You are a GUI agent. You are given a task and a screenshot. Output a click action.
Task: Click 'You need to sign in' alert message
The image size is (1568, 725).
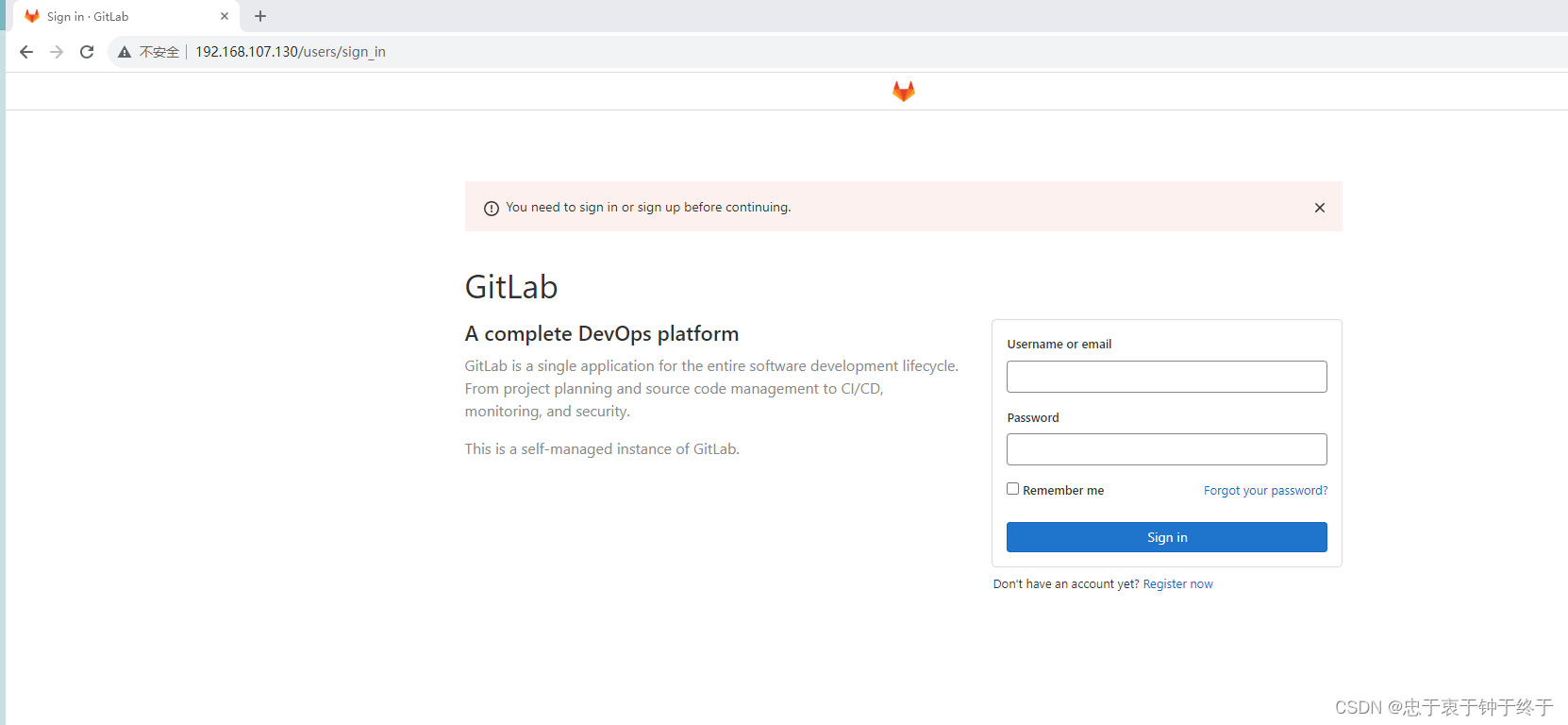648,208
